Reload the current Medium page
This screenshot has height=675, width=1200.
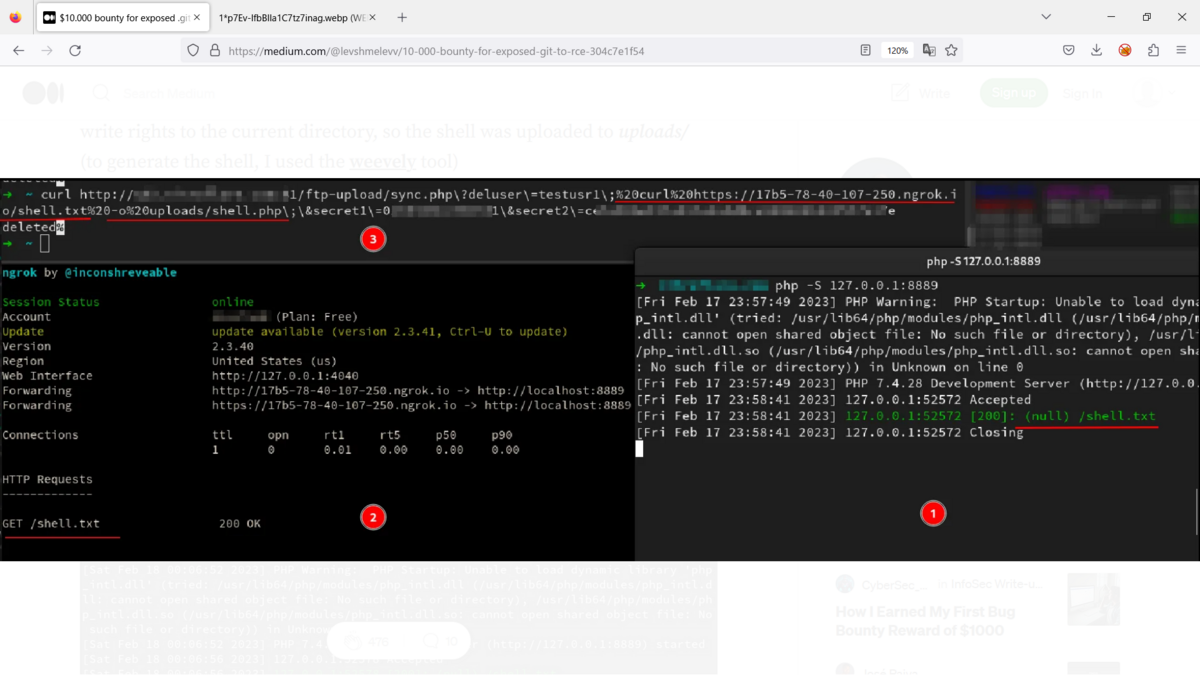(75, 50)
